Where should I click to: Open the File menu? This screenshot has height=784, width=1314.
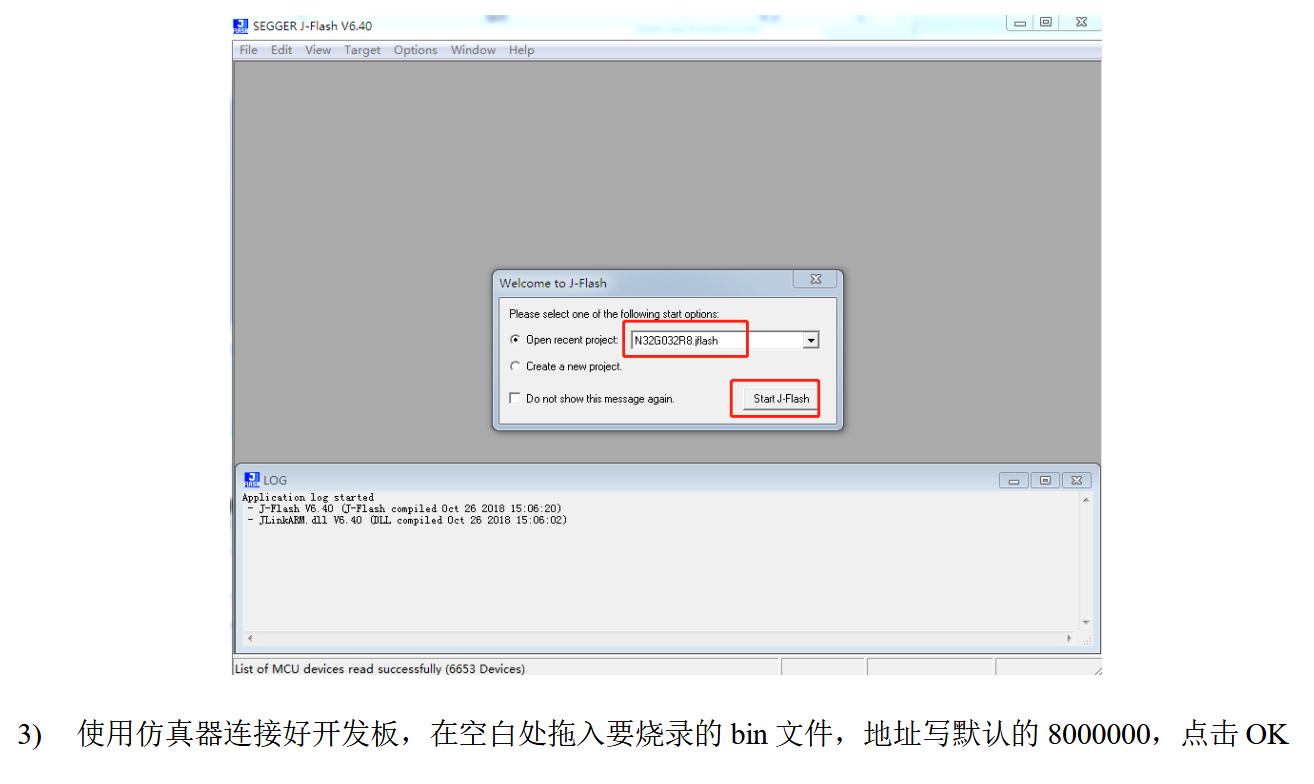pyautogui.click(x=247, y=50)
